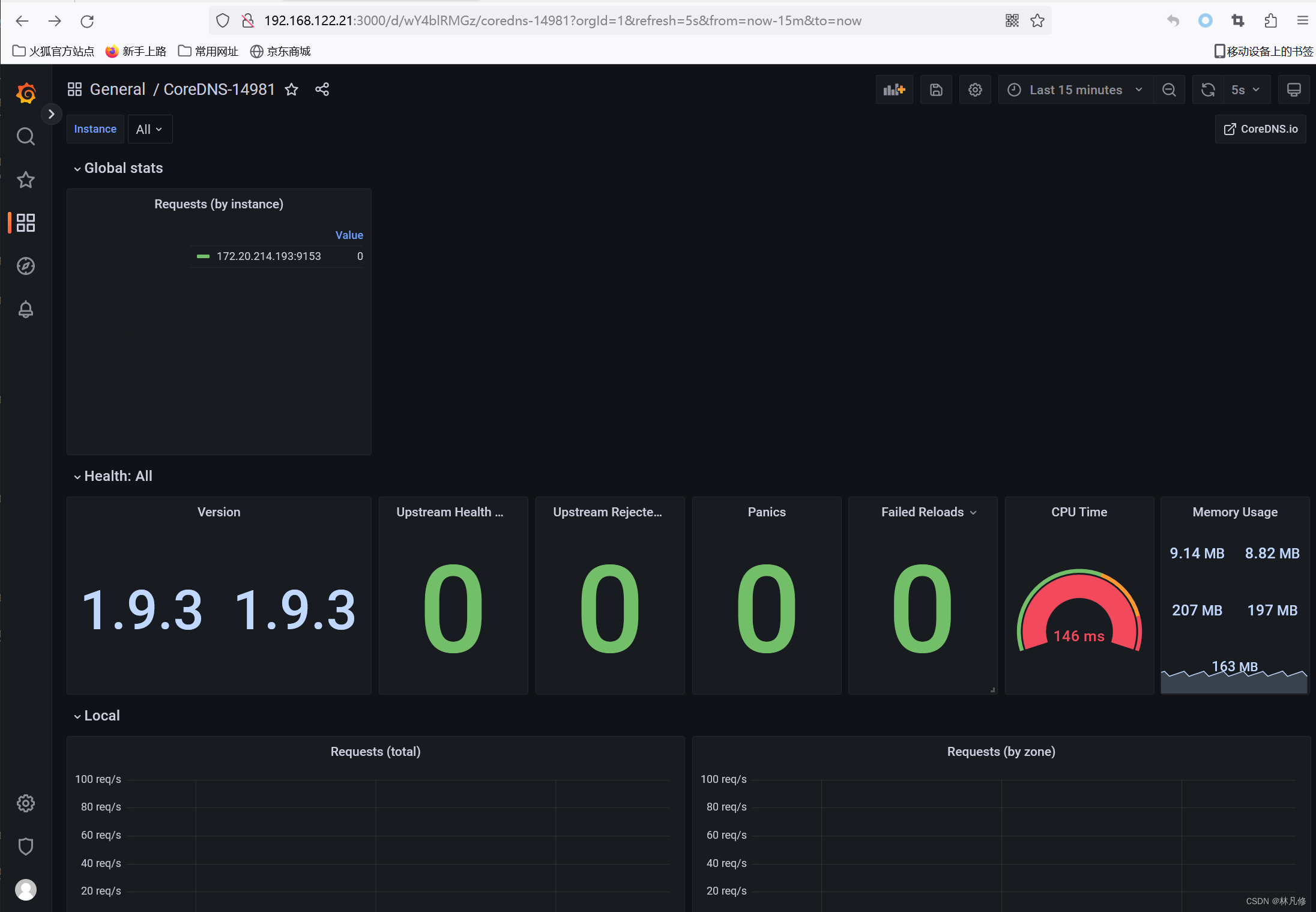Open the search dashboards icon

coord(26,136)
